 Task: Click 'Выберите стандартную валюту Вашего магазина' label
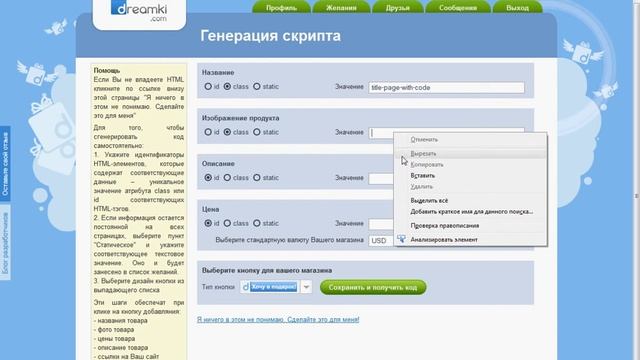point(289,240)
